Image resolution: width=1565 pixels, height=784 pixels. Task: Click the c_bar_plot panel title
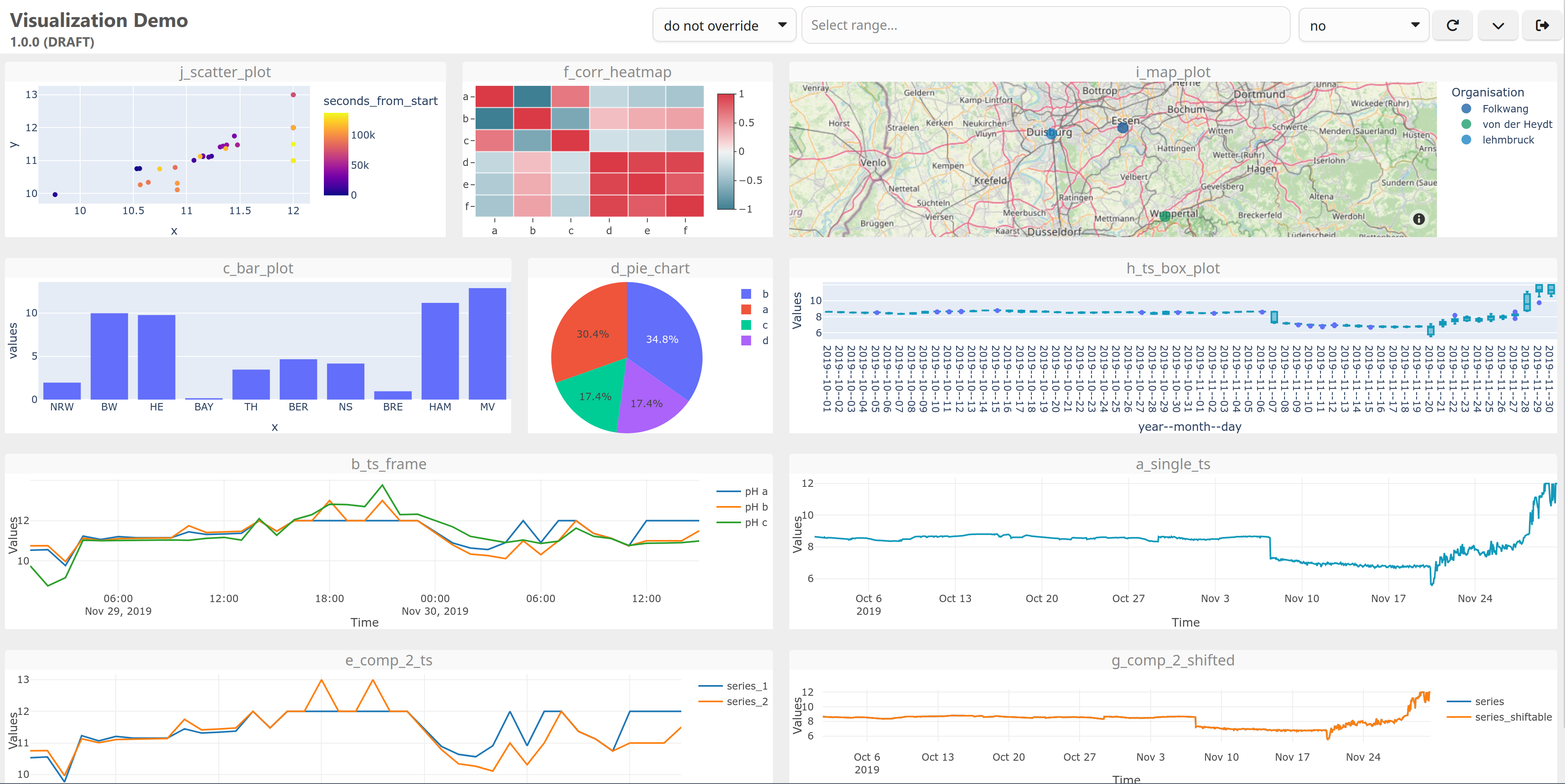pos(258,268)
